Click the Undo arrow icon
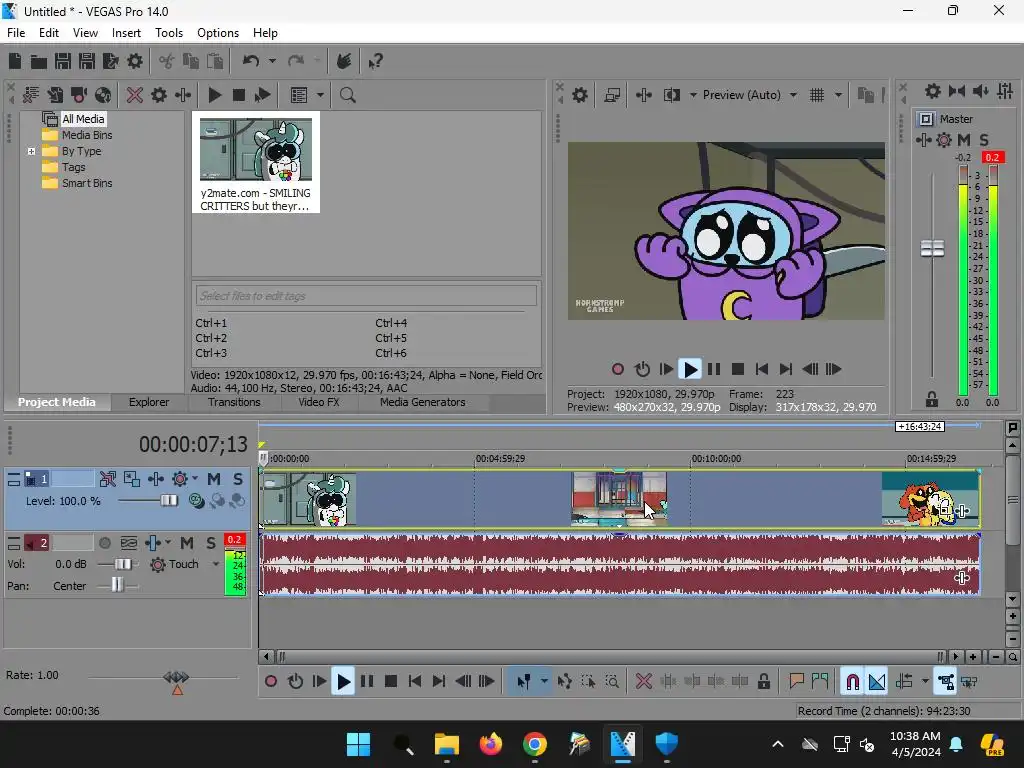1024x768 pixels. click(251, 61)
